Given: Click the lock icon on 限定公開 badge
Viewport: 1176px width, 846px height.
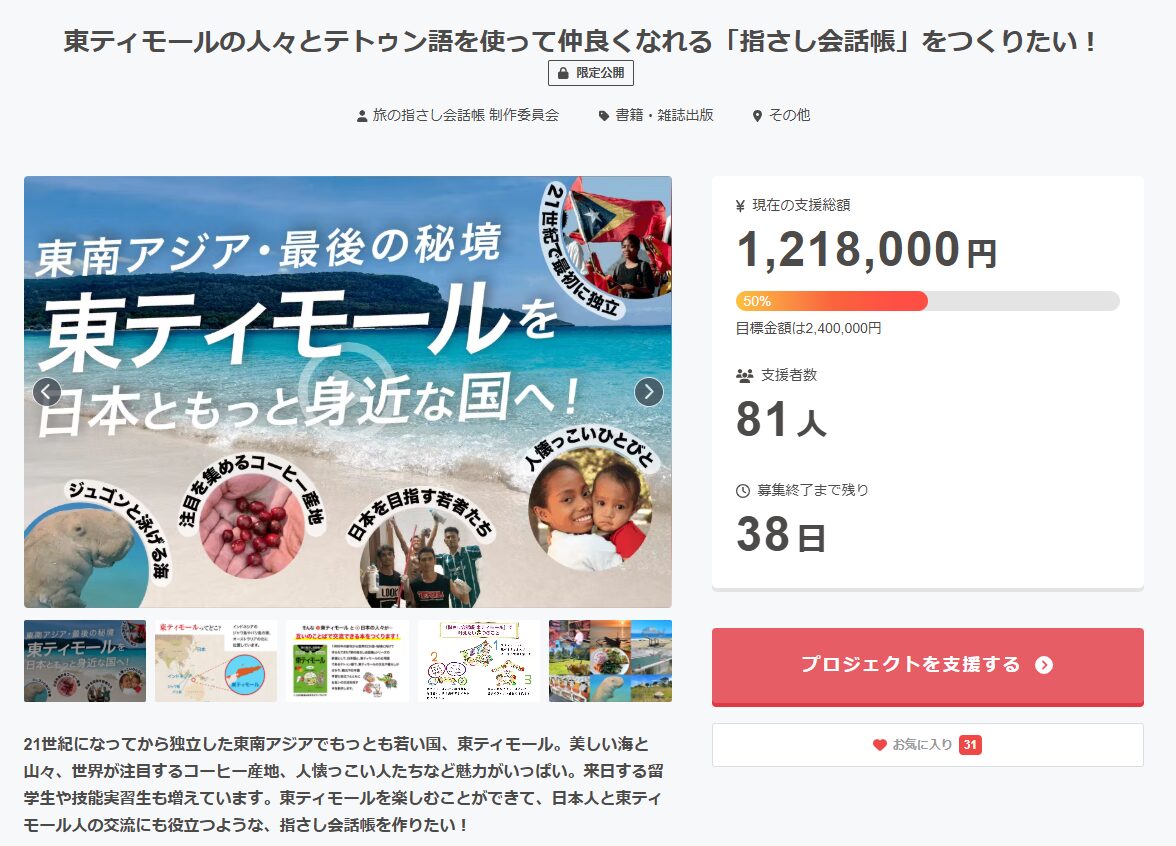Looking at the screenshot, I should pos(563,73).
